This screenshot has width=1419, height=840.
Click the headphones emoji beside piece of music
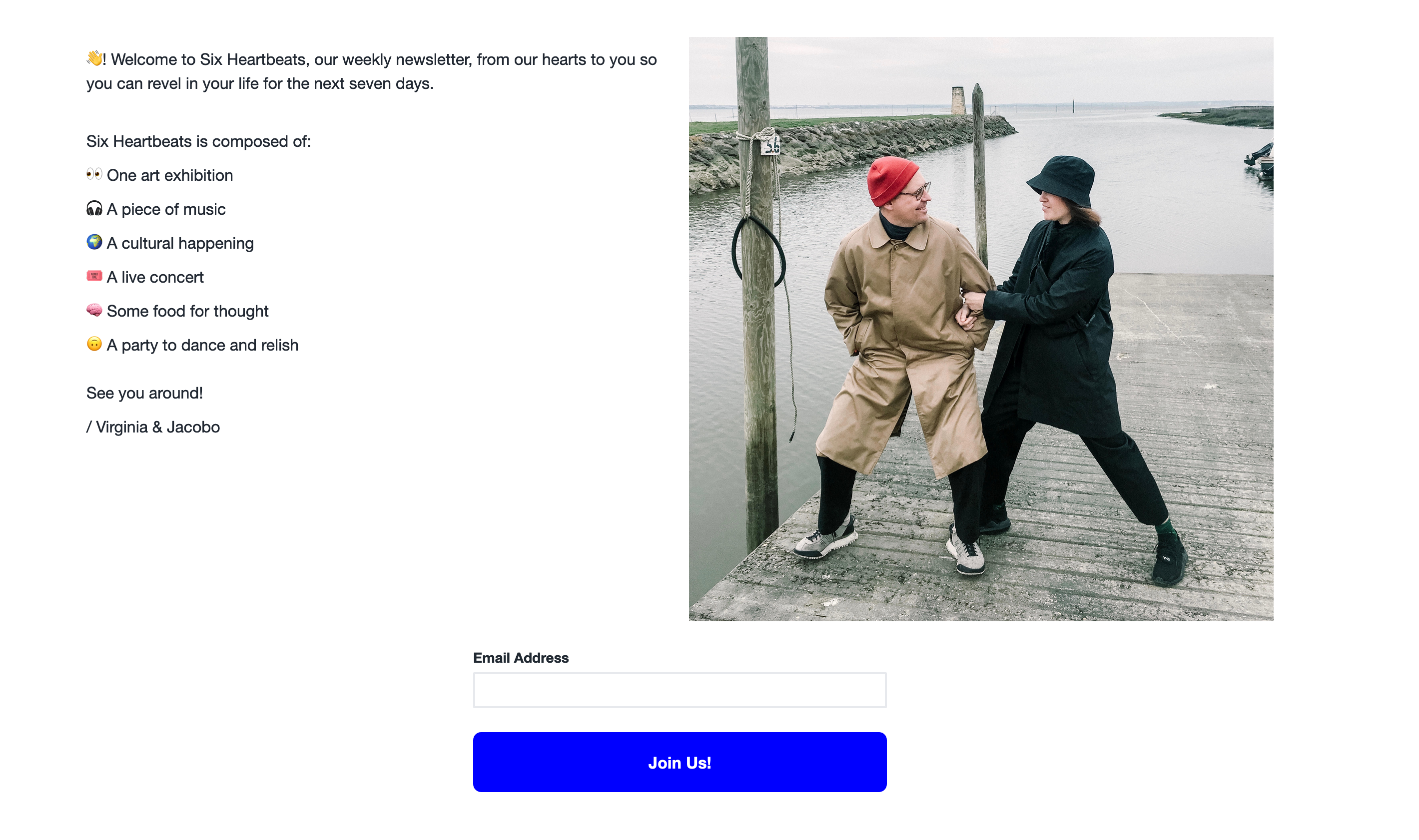94,208
